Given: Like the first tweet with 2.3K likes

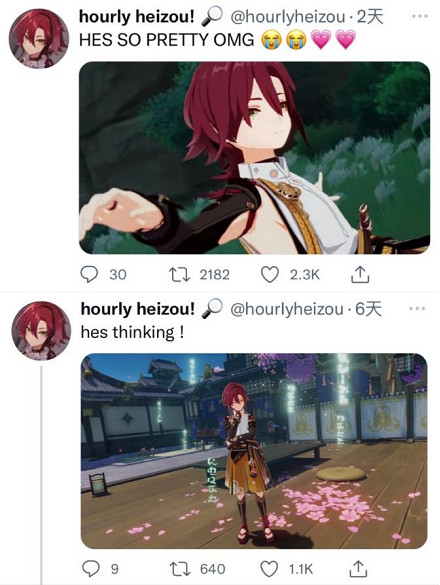Looking at the screenshot, I should [x=269, y=275].
